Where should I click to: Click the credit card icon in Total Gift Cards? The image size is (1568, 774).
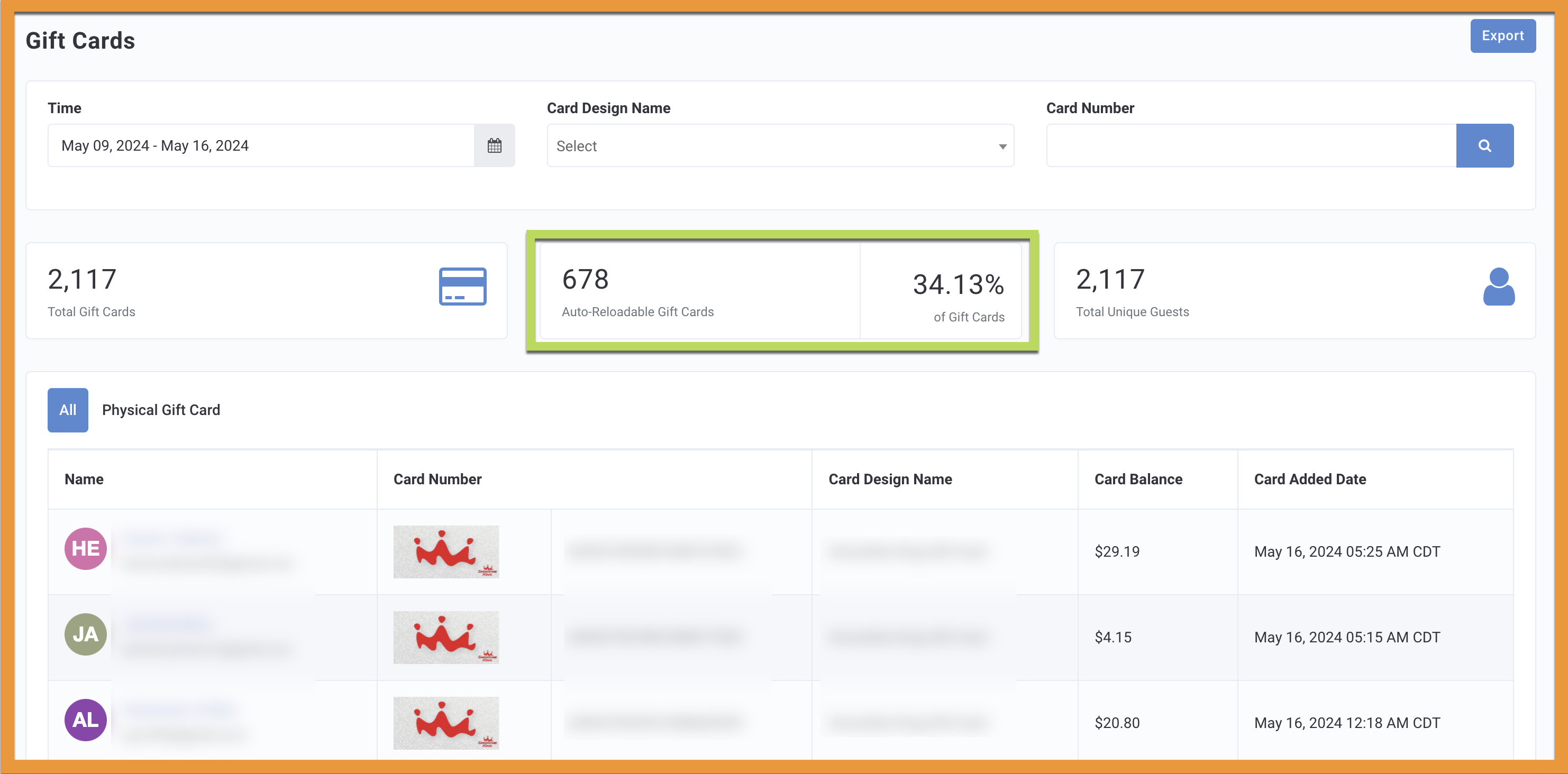(462, 286)
